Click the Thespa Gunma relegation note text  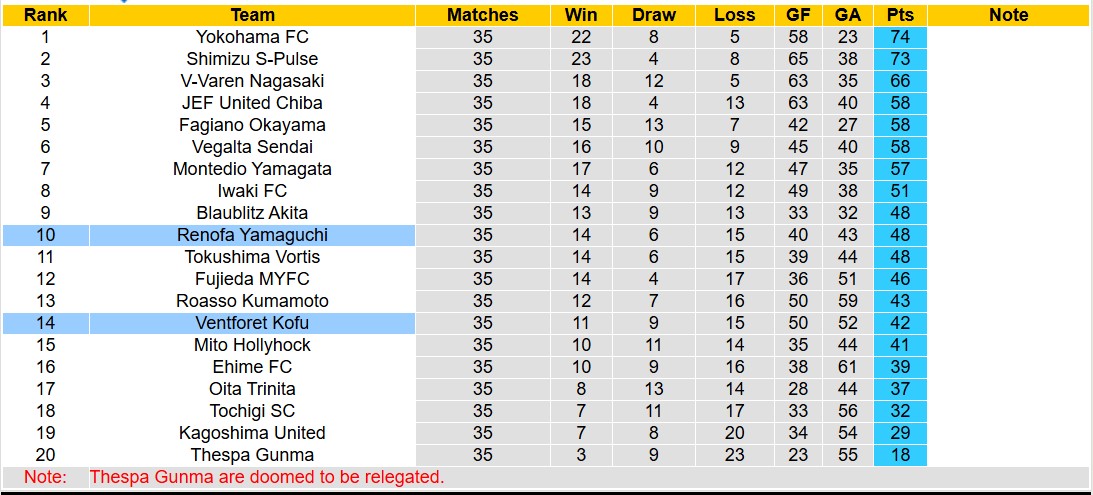[x=266, y=477]
